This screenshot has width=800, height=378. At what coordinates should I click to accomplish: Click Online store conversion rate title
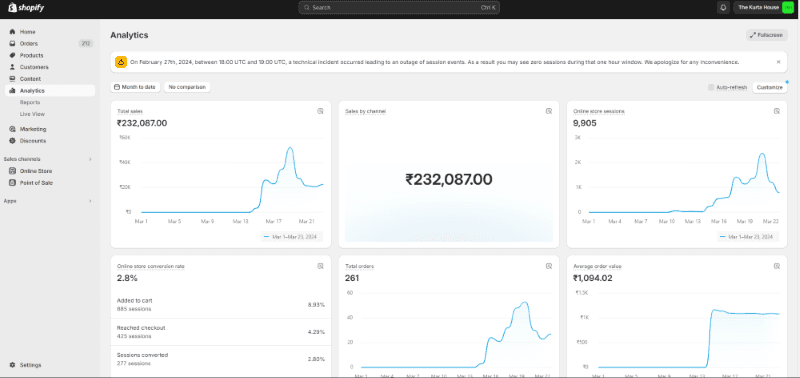(151, 266)
